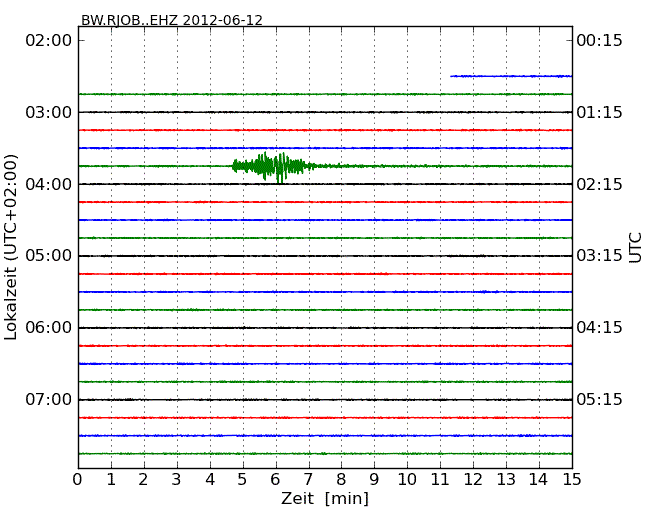Image resolution: width=650 pixels, height=520 pixels.
Task: Select the 10 minute tick label
Action: point(407,480)
